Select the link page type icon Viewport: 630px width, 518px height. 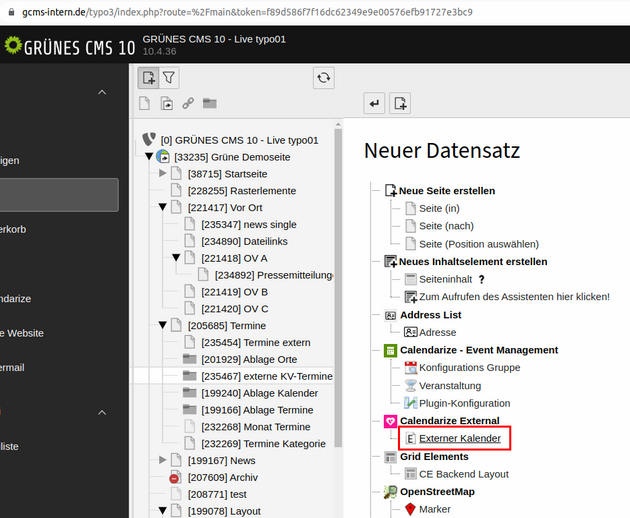tap(188, 103)
